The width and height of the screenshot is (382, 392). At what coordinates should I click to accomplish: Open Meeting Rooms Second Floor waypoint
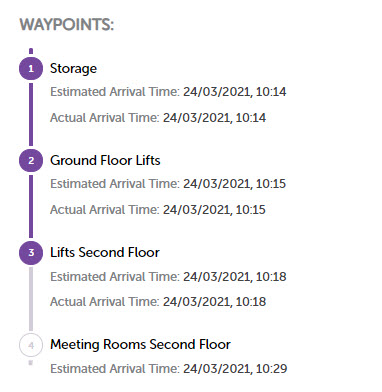tap(140, 345)
